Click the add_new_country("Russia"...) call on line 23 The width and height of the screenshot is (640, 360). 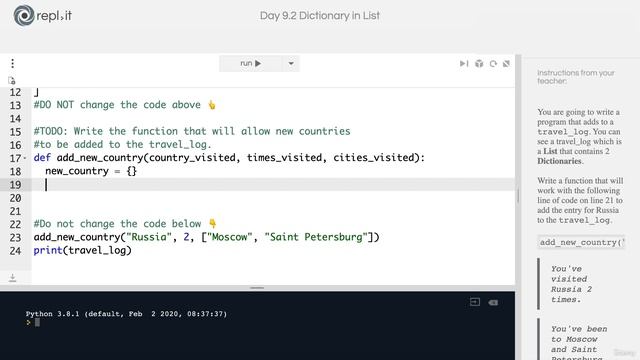[206, 237]
